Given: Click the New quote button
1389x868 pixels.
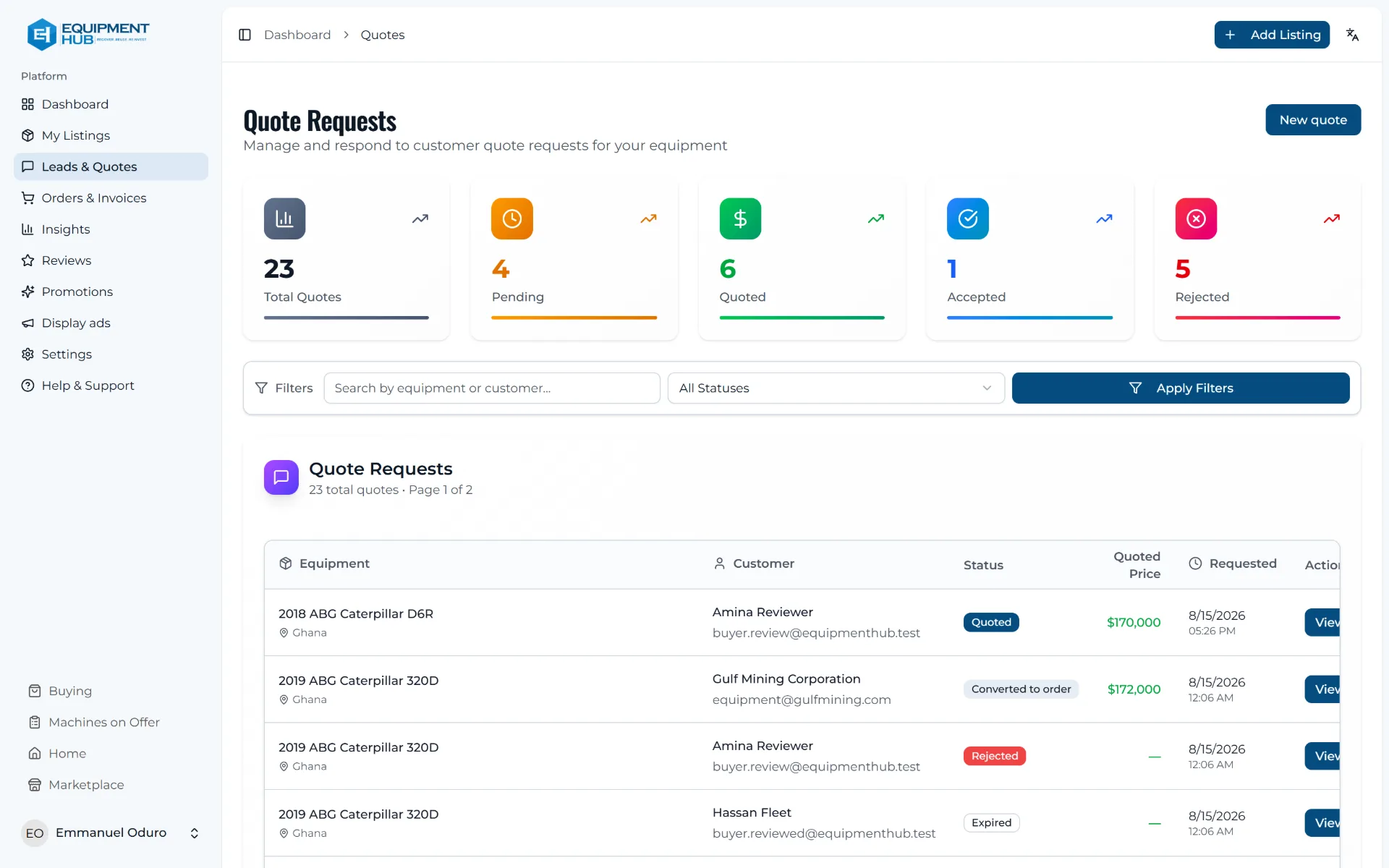Looking at the screenshot, I should pos(1313,120).
